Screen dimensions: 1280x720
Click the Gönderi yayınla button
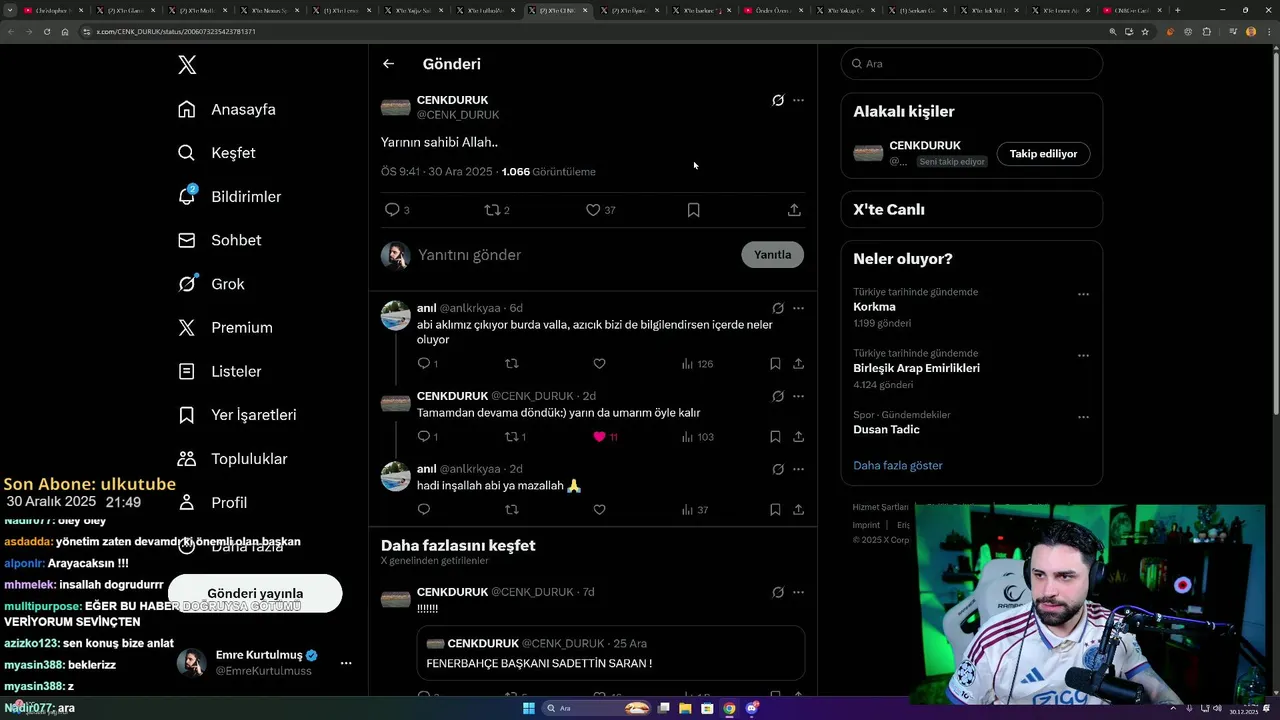click(x=255, y=593)
